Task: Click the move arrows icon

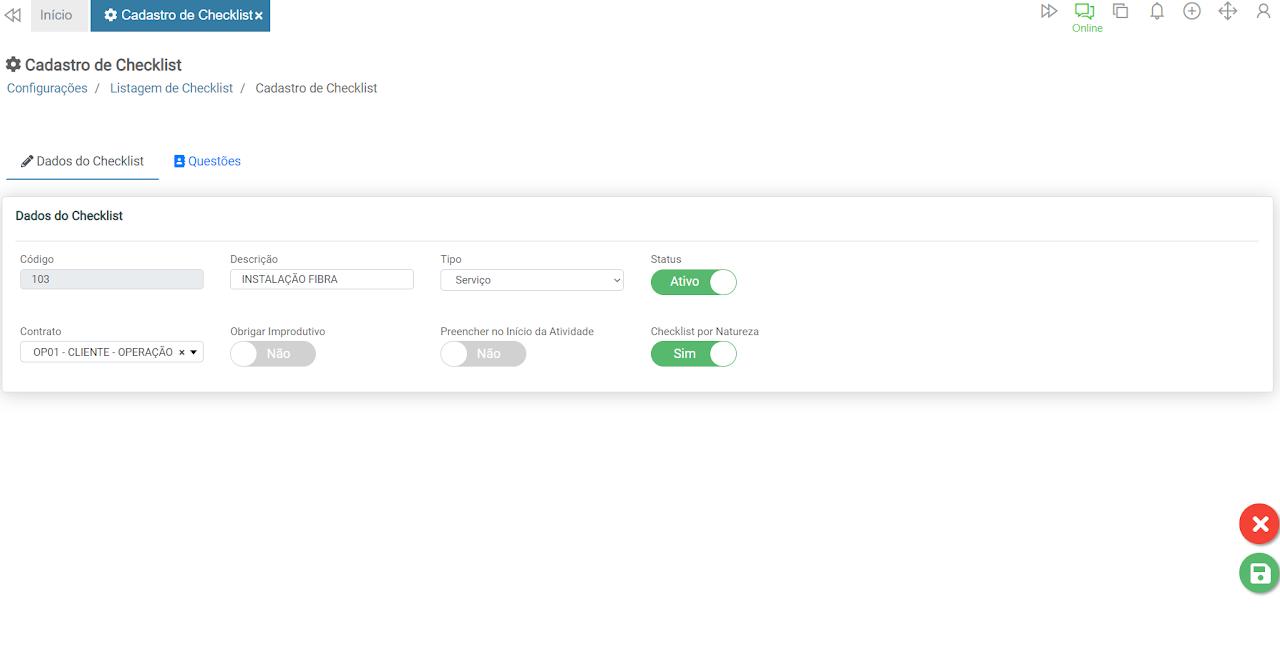Action: pos(1228,11)
